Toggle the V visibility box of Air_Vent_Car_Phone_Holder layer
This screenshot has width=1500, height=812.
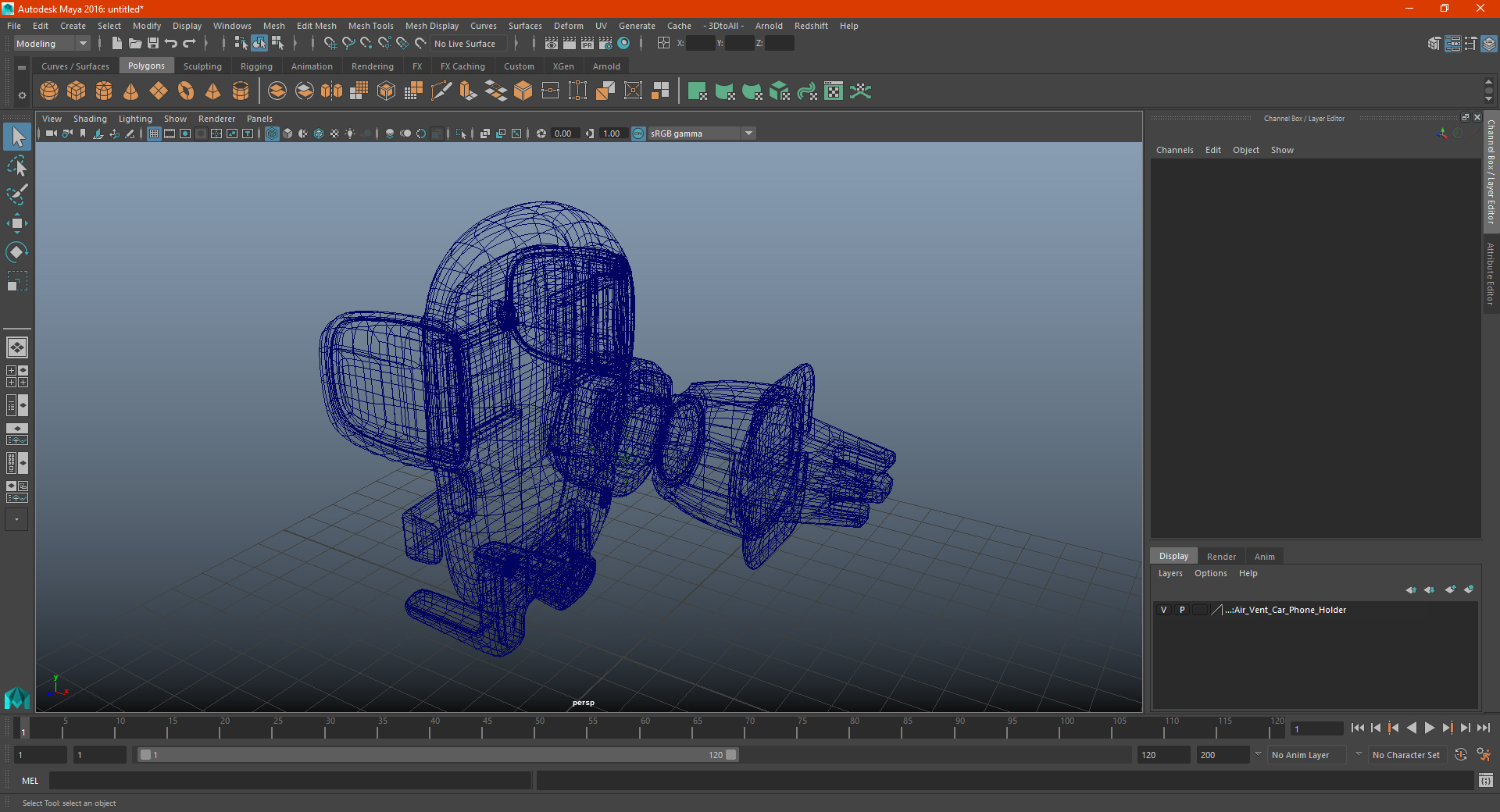click(x=1163, y=610)
